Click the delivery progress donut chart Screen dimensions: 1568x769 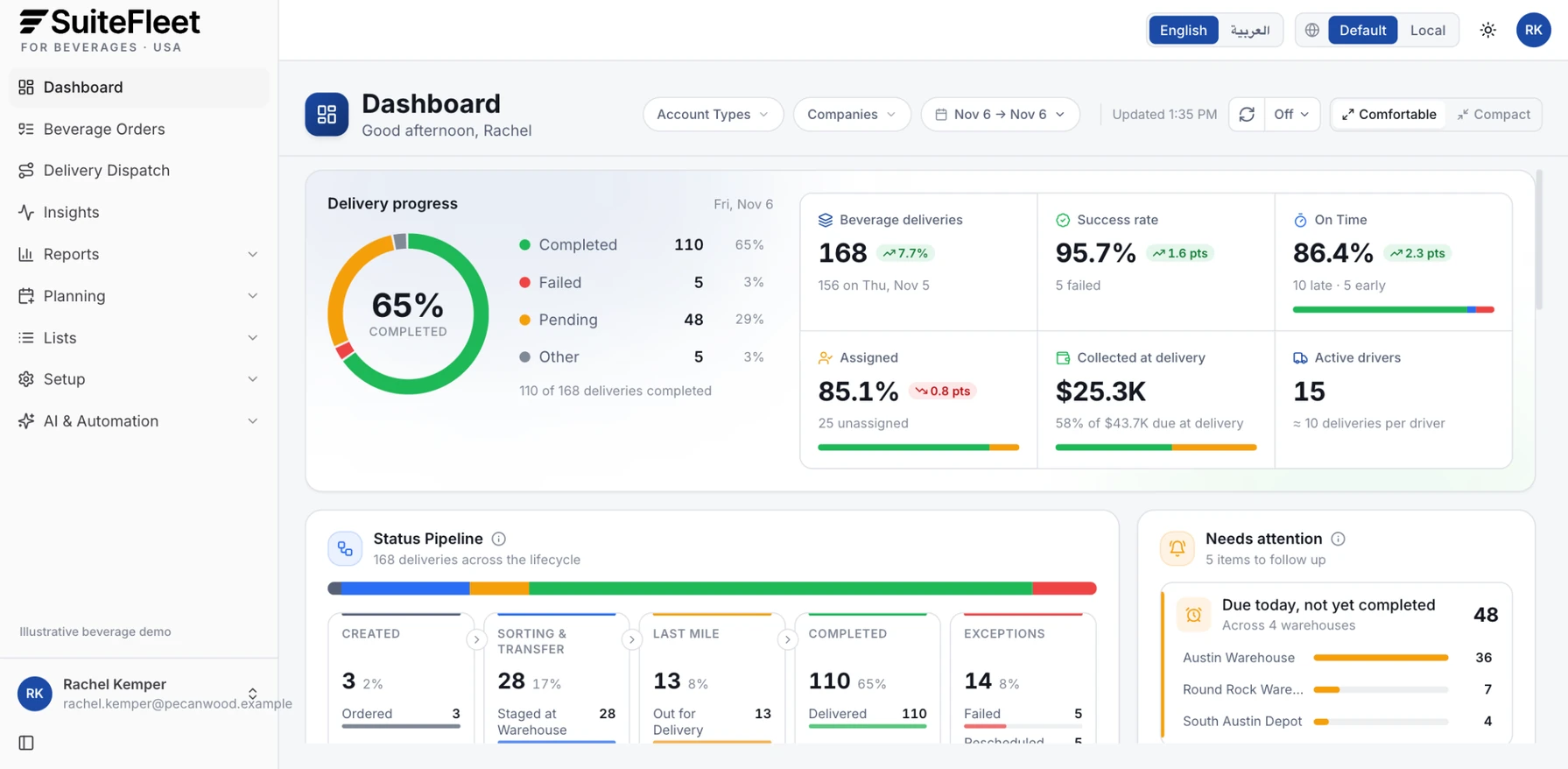coord(408,314)
